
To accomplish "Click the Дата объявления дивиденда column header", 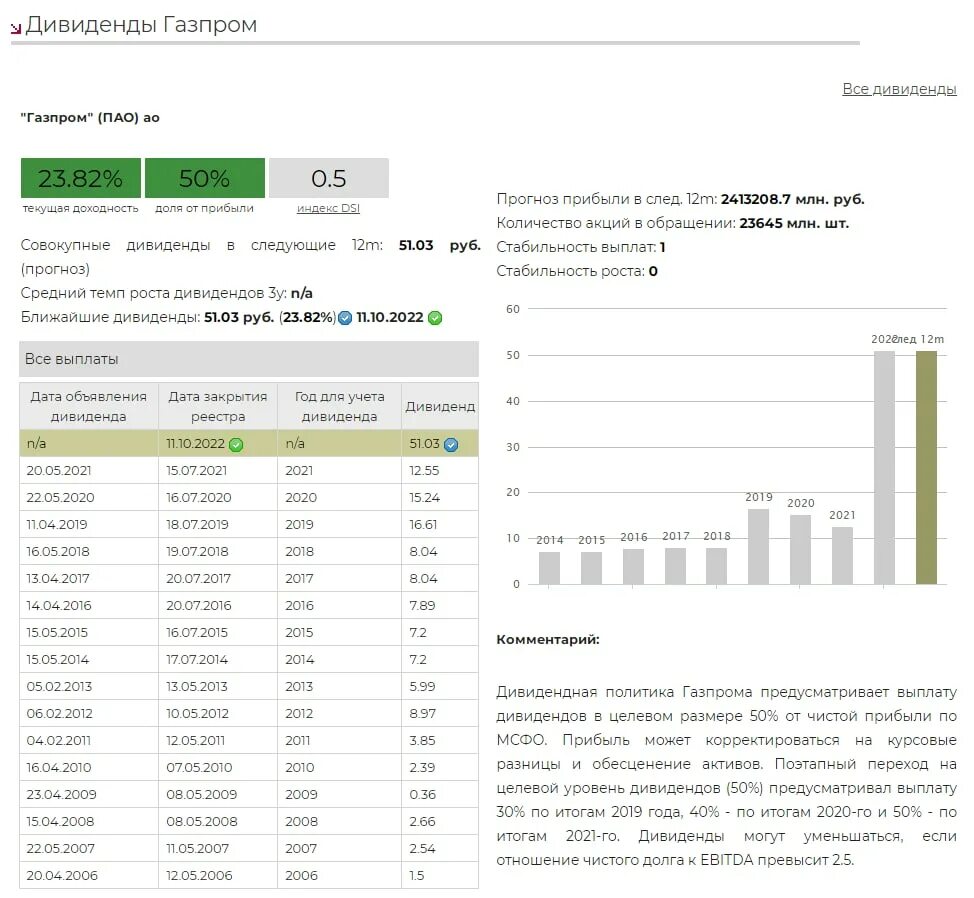I will click(89, 406).
